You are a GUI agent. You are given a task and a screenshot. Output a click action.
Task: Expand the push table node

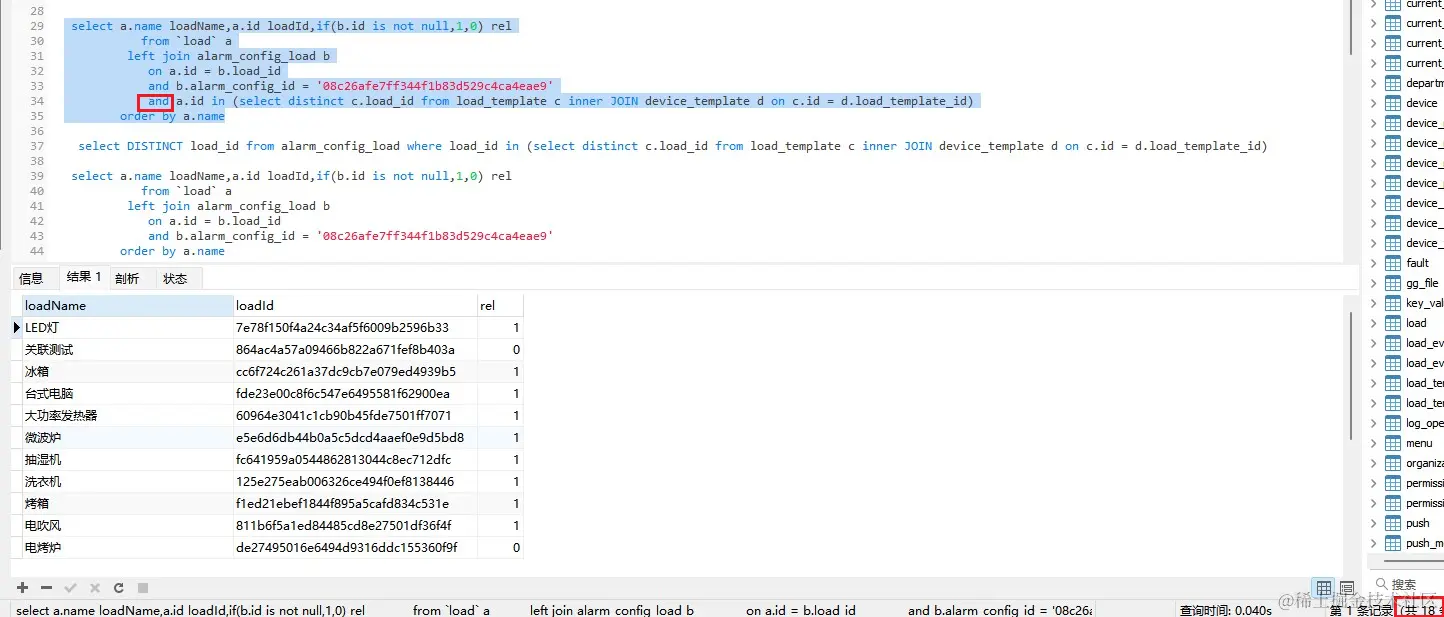pyautogui.click(x=1373, y=523)
